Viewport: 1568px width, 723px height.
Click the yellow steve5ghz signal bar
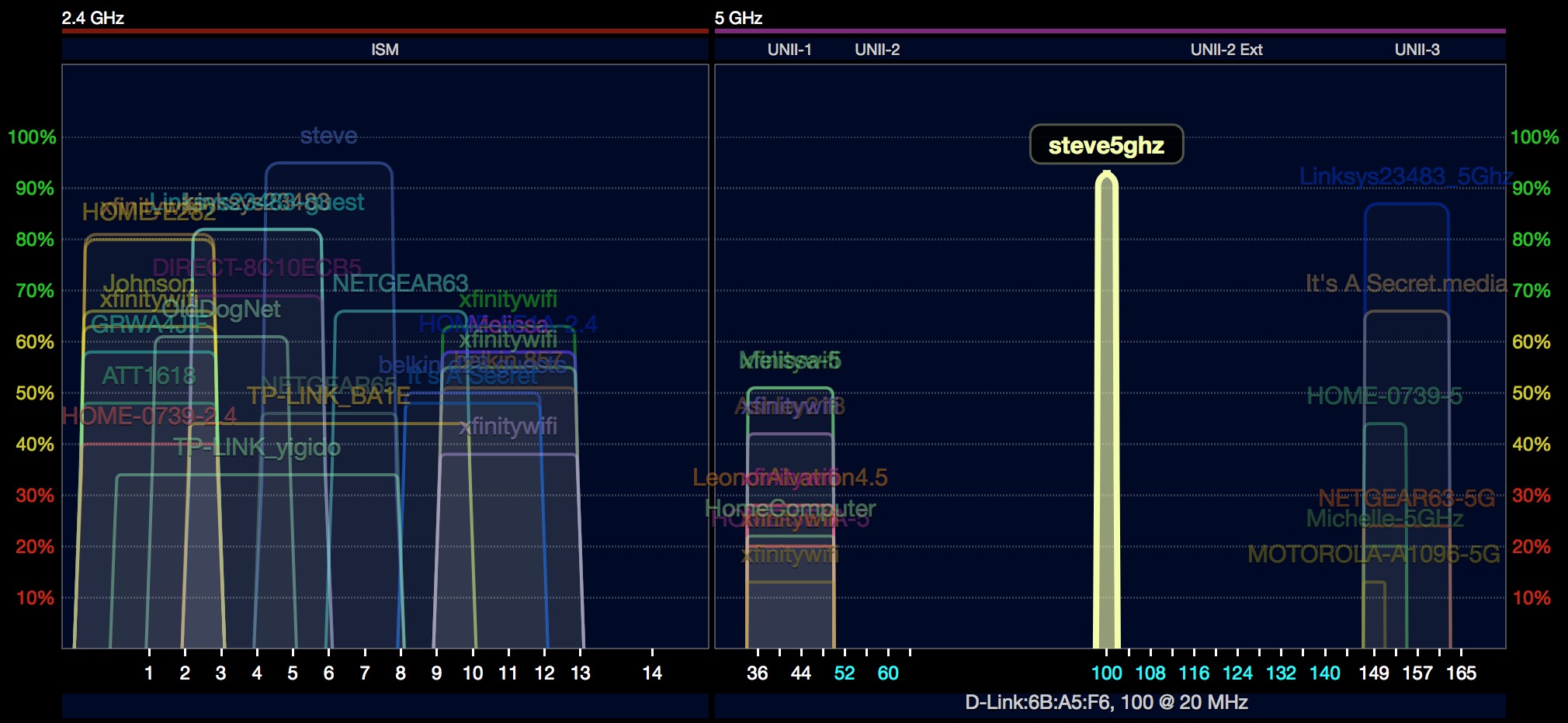1107,411
